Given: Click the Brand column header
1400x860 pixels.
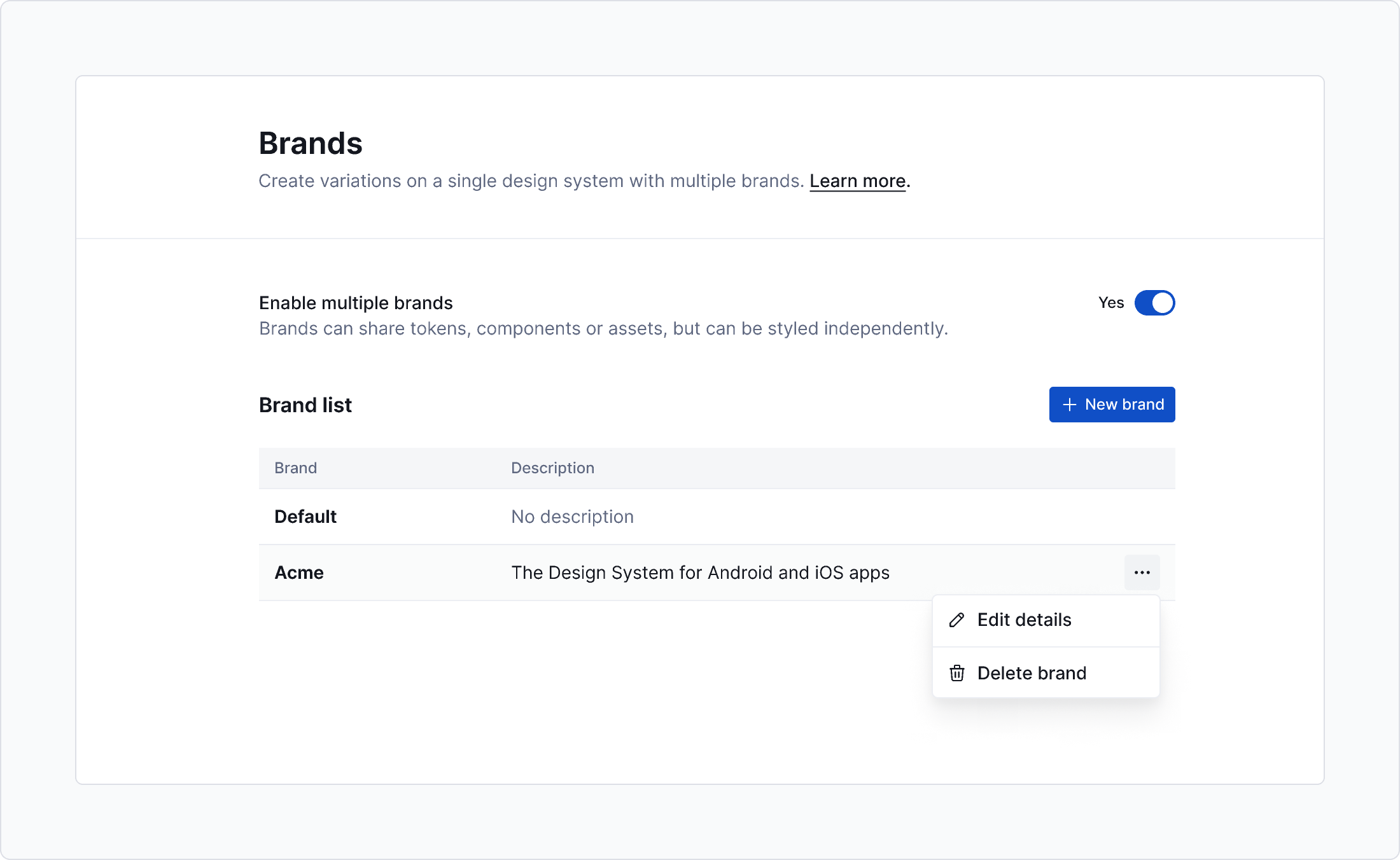Looking at the screenshot, I should tap(295, 468).
